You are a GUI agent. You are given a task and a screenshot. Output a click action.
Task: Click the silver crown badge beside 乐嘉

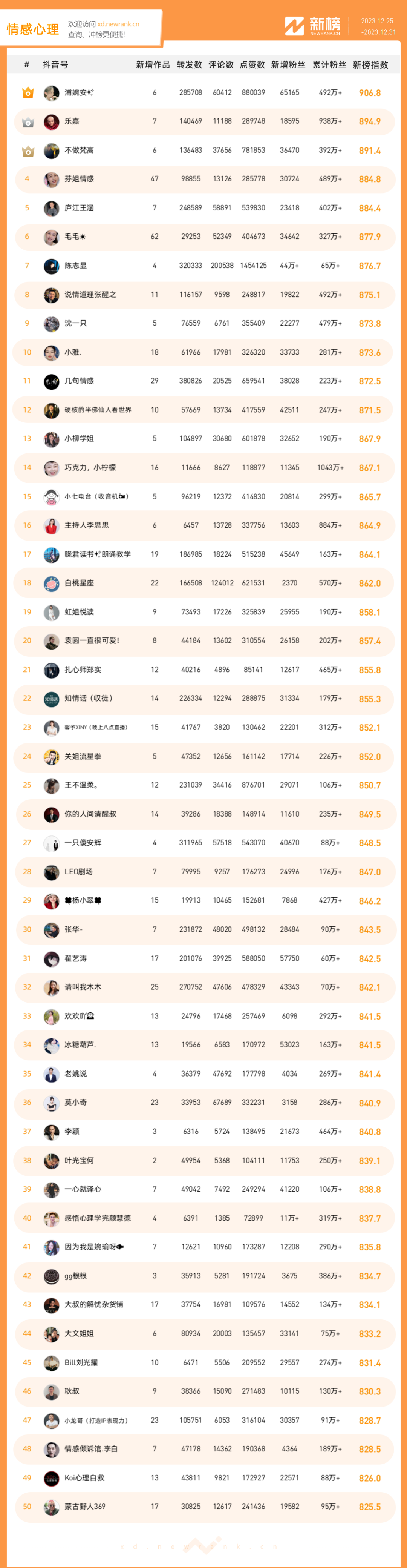(28, 122)
